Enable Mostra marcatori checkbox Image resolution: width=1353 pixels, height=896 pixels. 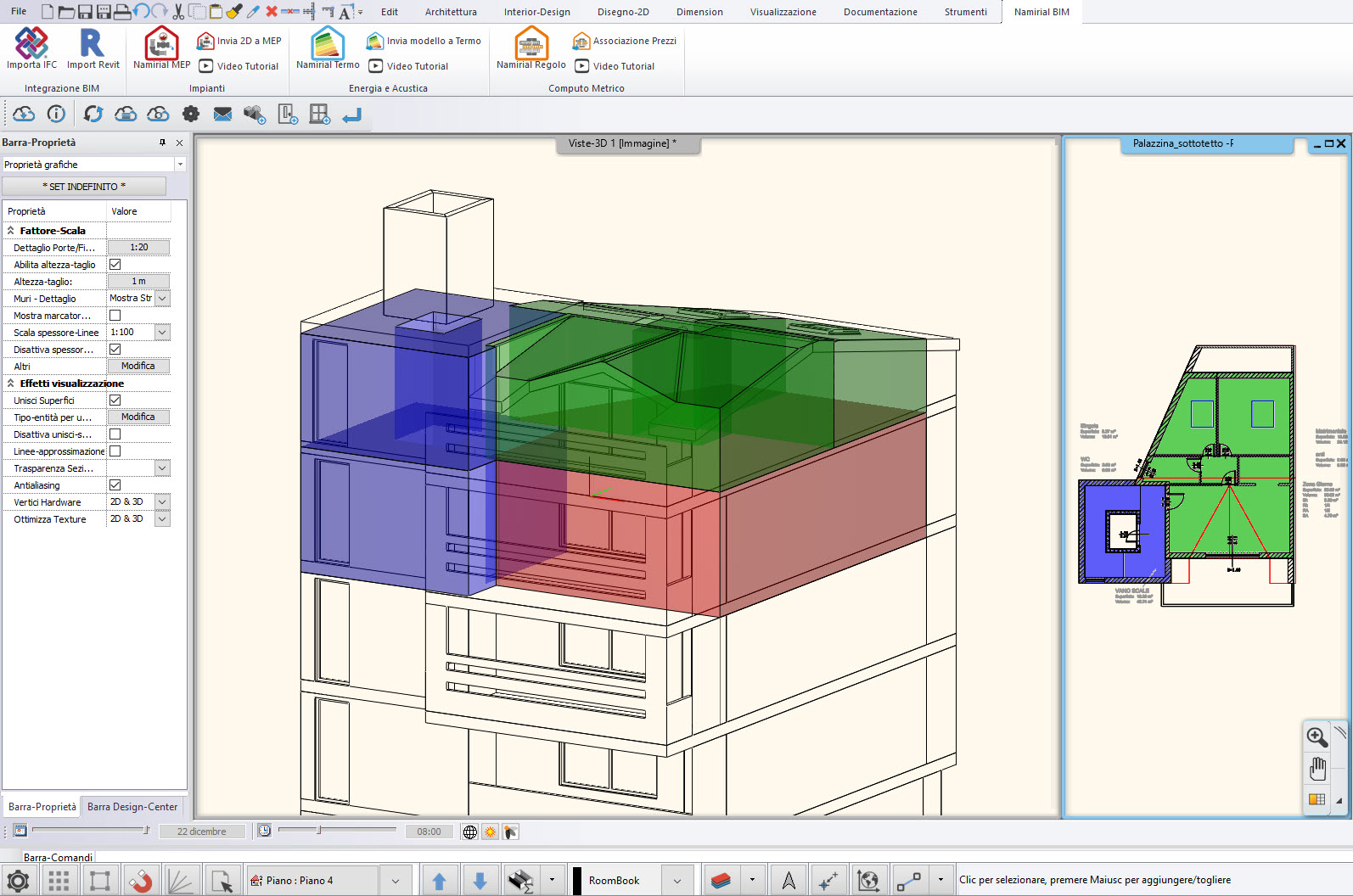point(115,316)
